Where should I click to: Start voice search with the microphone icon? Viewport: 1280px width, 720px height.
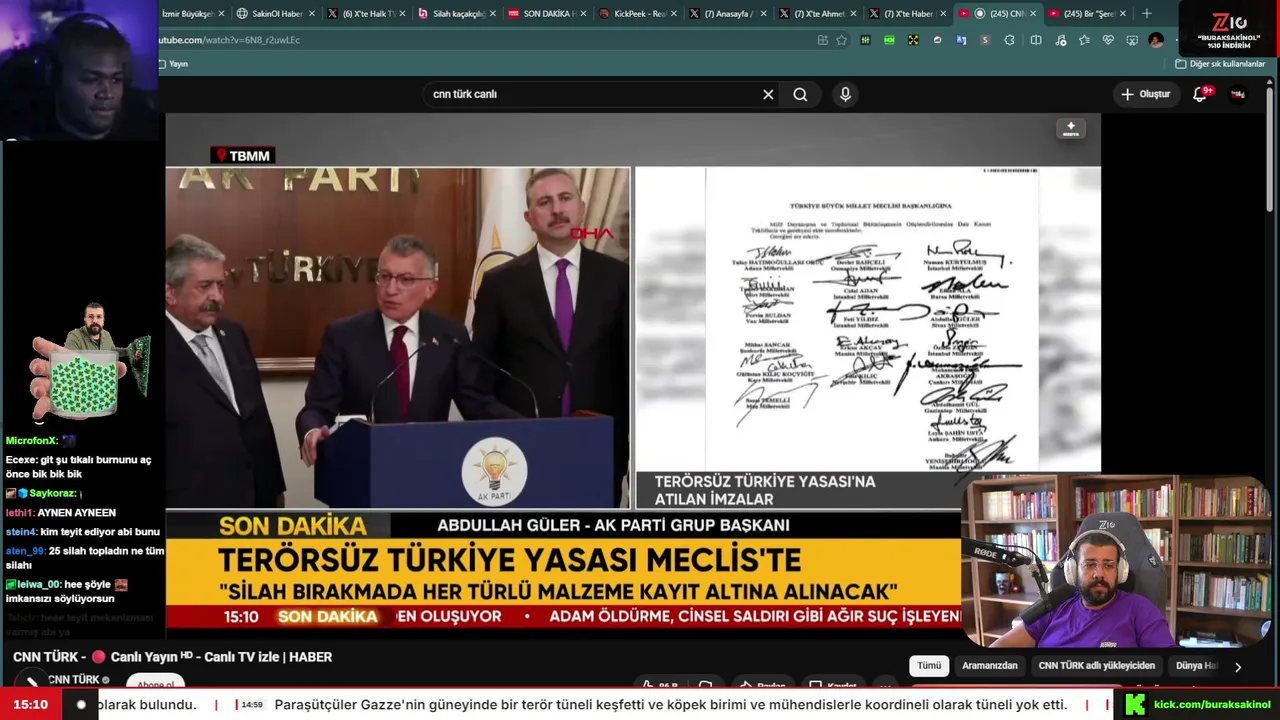pos(845,94)
